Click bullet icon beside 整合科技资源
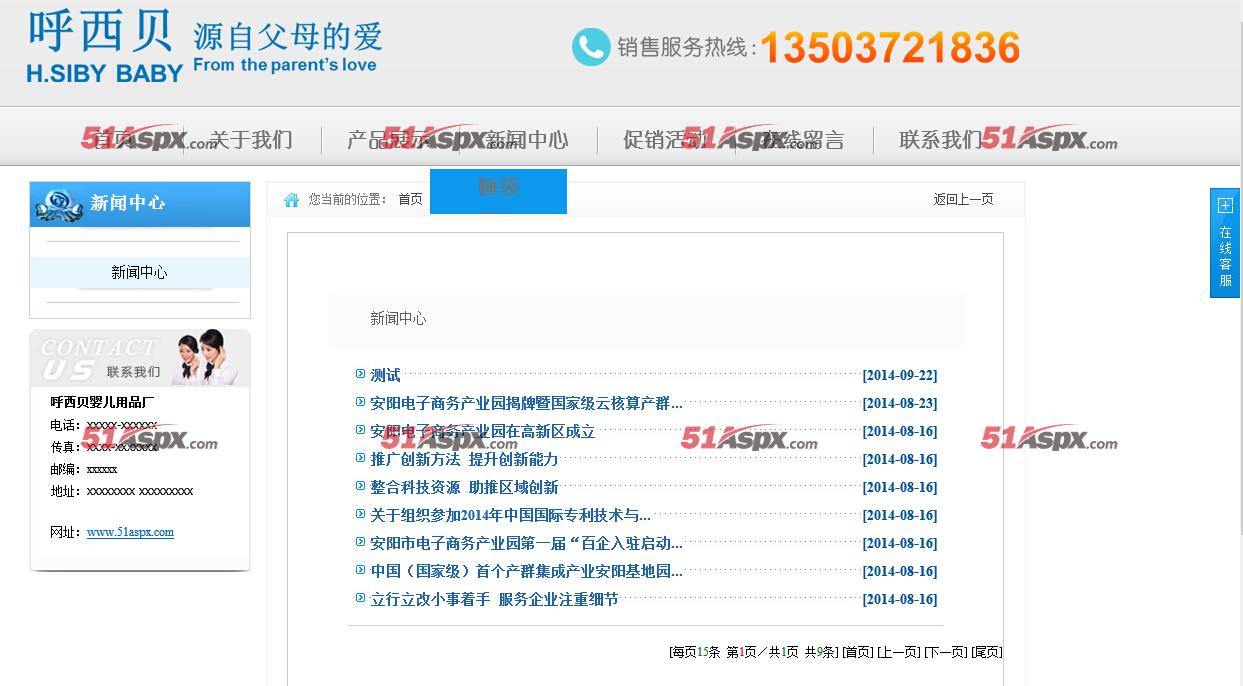1243x686 pixels. click(361, 486)
